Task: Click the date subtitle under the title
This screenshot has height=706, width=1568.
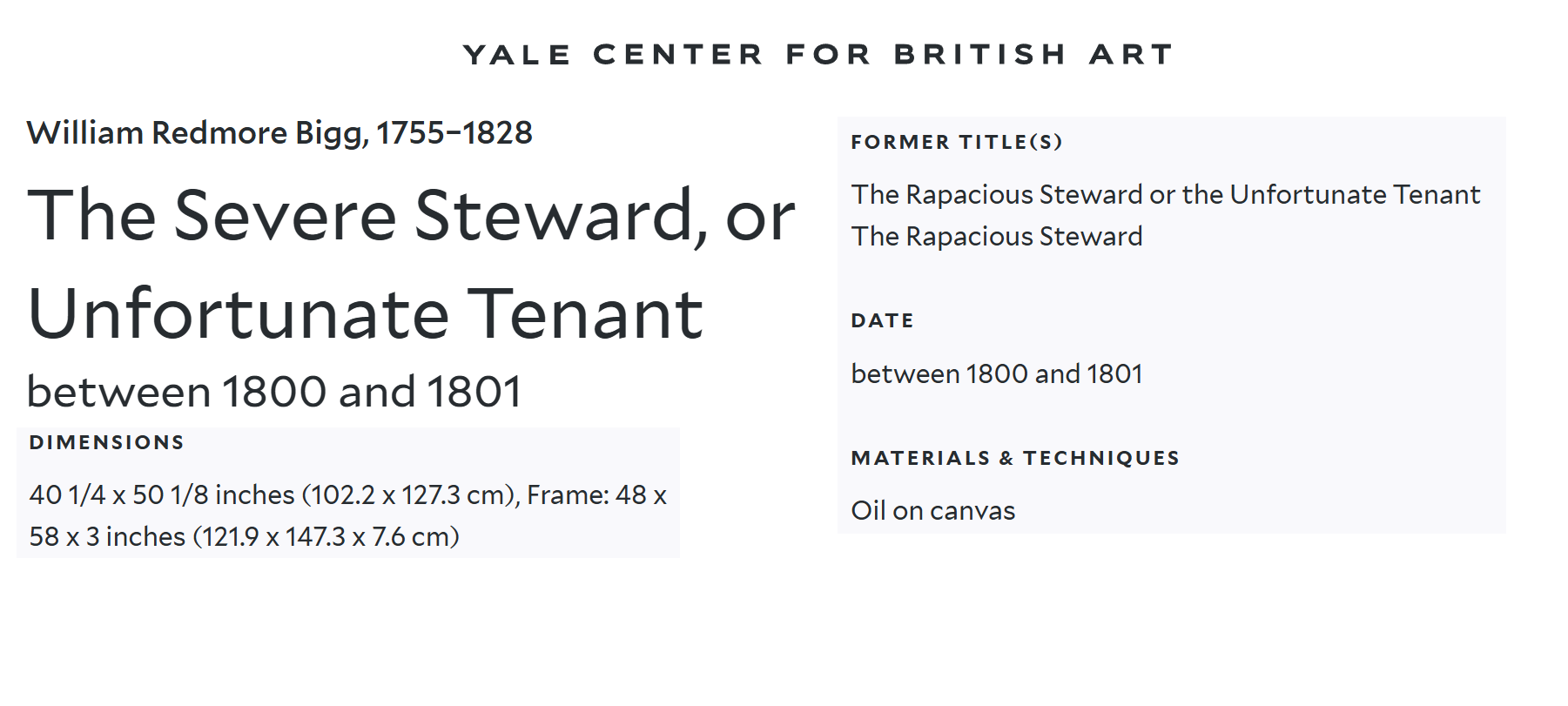Action: [274, 391]
